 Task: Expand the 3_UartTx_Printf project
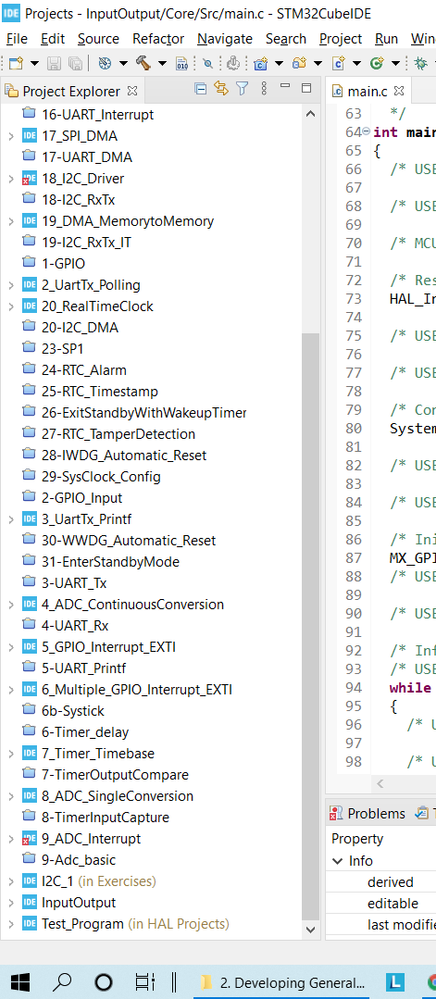tap(10, 519)
